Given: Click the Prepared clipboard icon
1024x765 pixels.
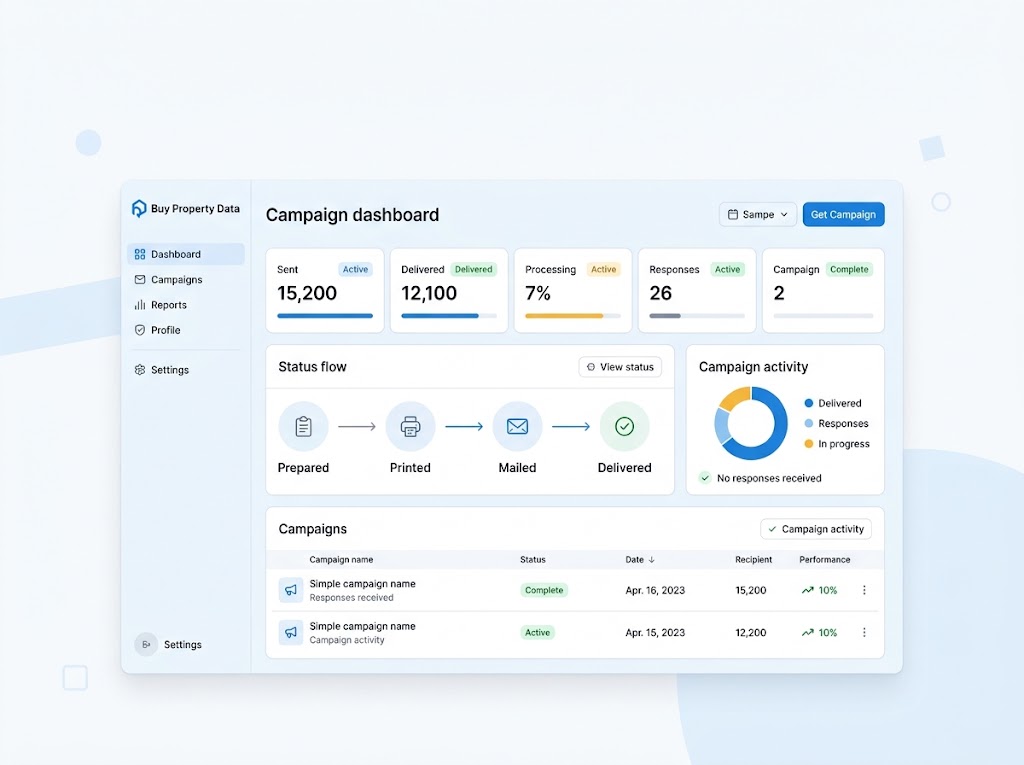Looking at the screenshot, I should (x=303, y=427).
